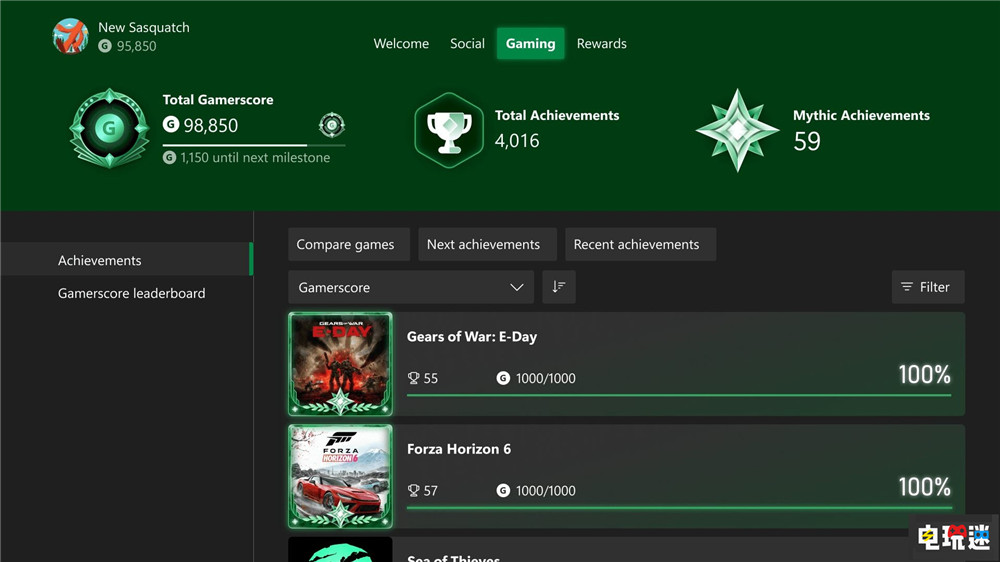Click the trophy icon beside 55
Screen dimensions: 1000x562
tap(413, 378)
